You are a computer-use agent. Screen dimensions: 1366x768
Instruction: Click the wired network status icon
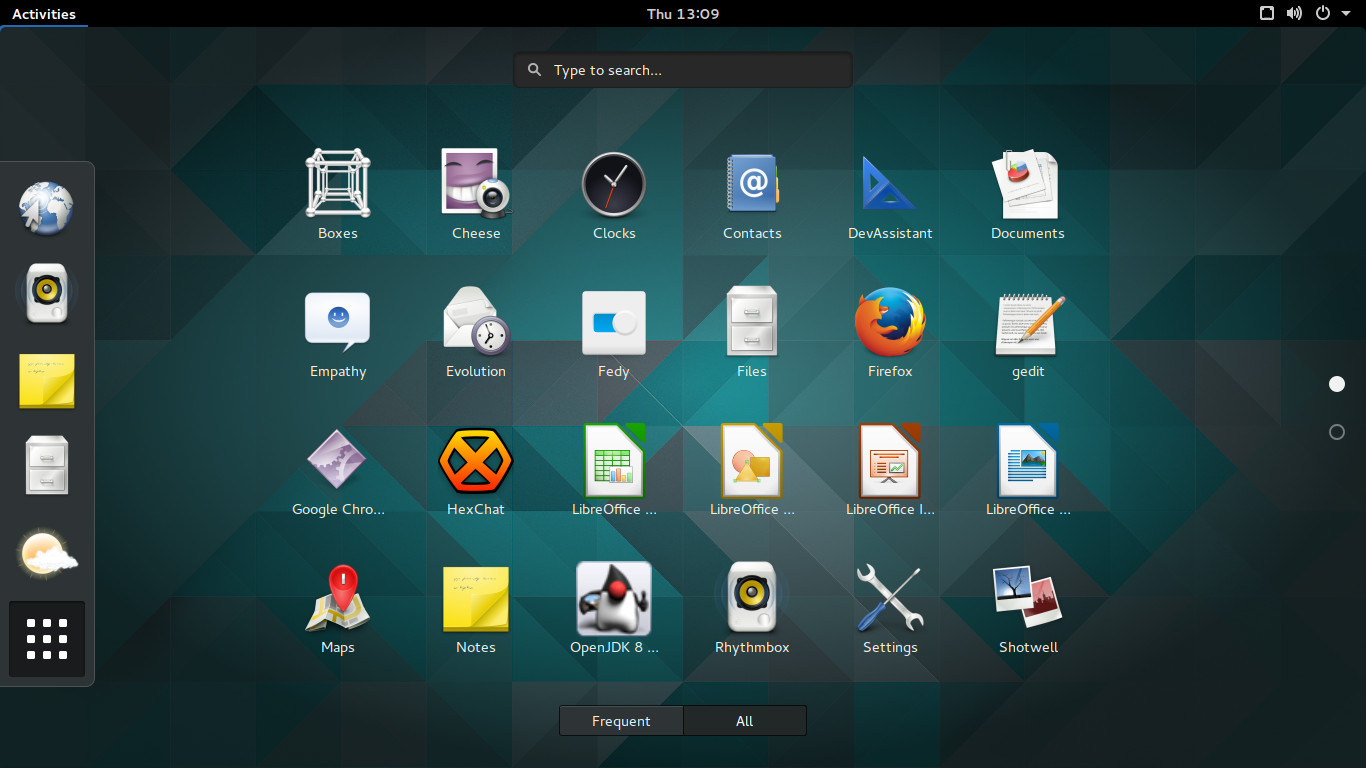tap(1267, 14)
